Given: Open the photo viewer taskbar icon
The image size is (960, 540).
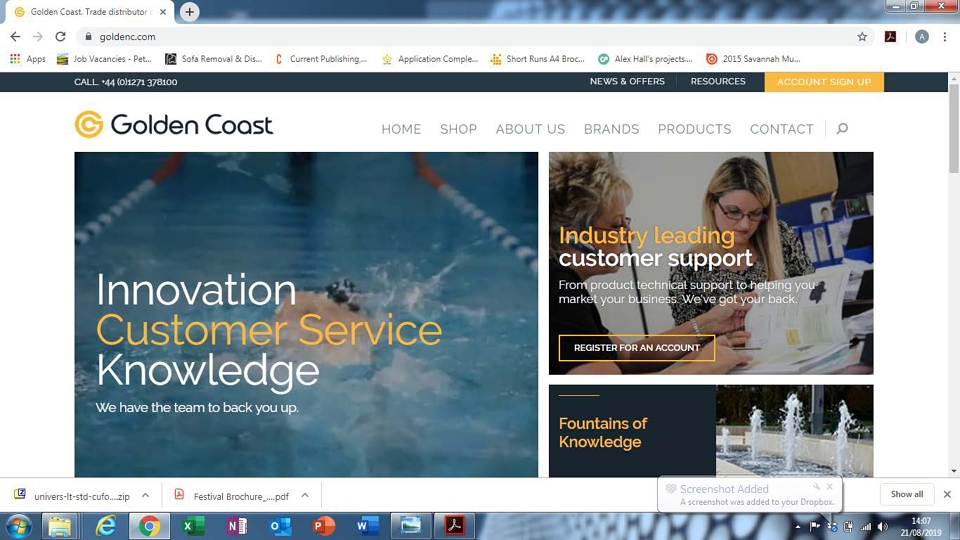Looking at the screenshot, I should coord(410,526).
